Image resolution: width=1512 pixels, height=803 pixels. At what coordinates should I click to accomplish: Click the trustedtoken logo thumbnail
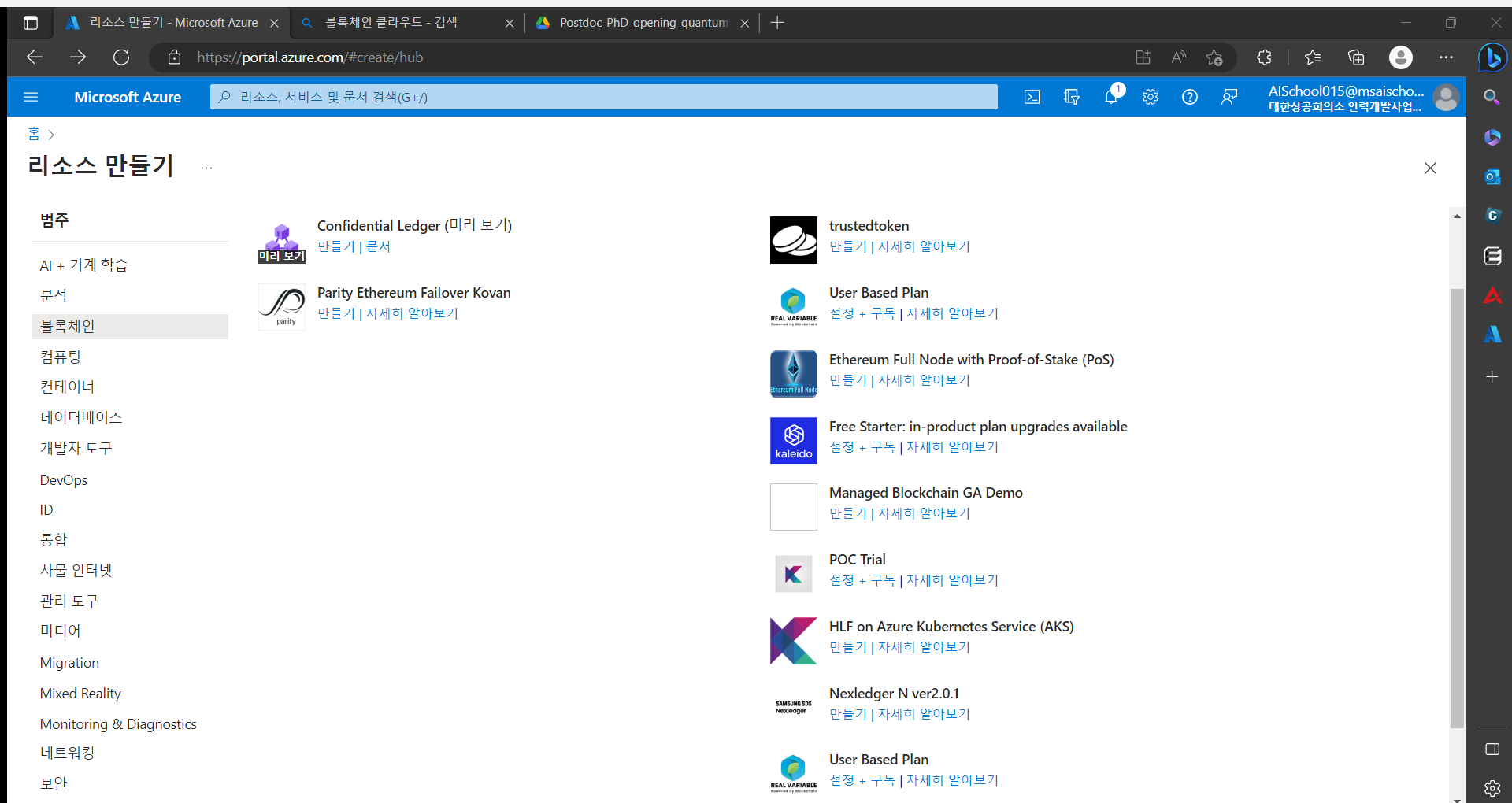coord(794,240)
